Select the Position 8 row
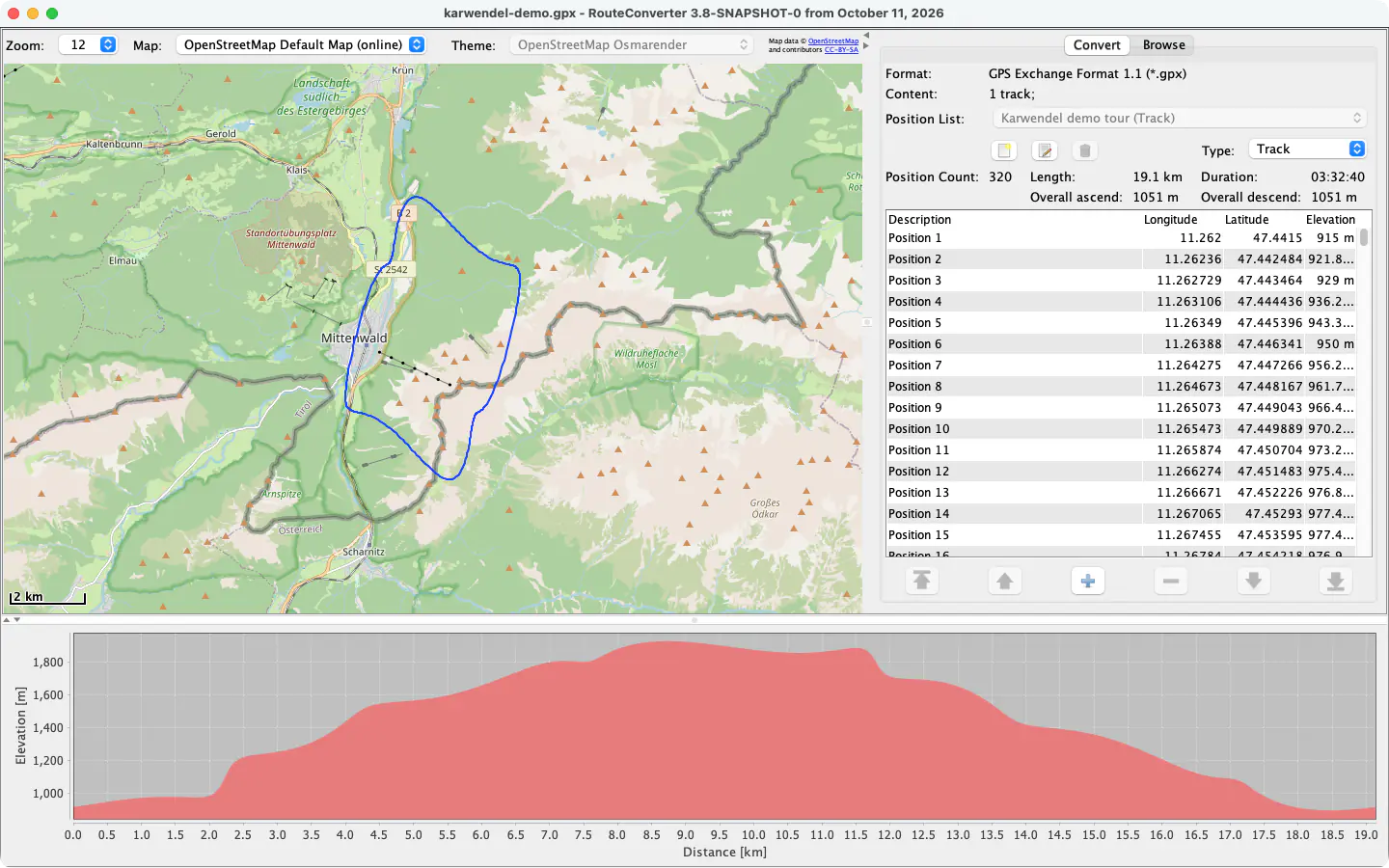This screenshot has width=1389, height=868. point(1123,387)
